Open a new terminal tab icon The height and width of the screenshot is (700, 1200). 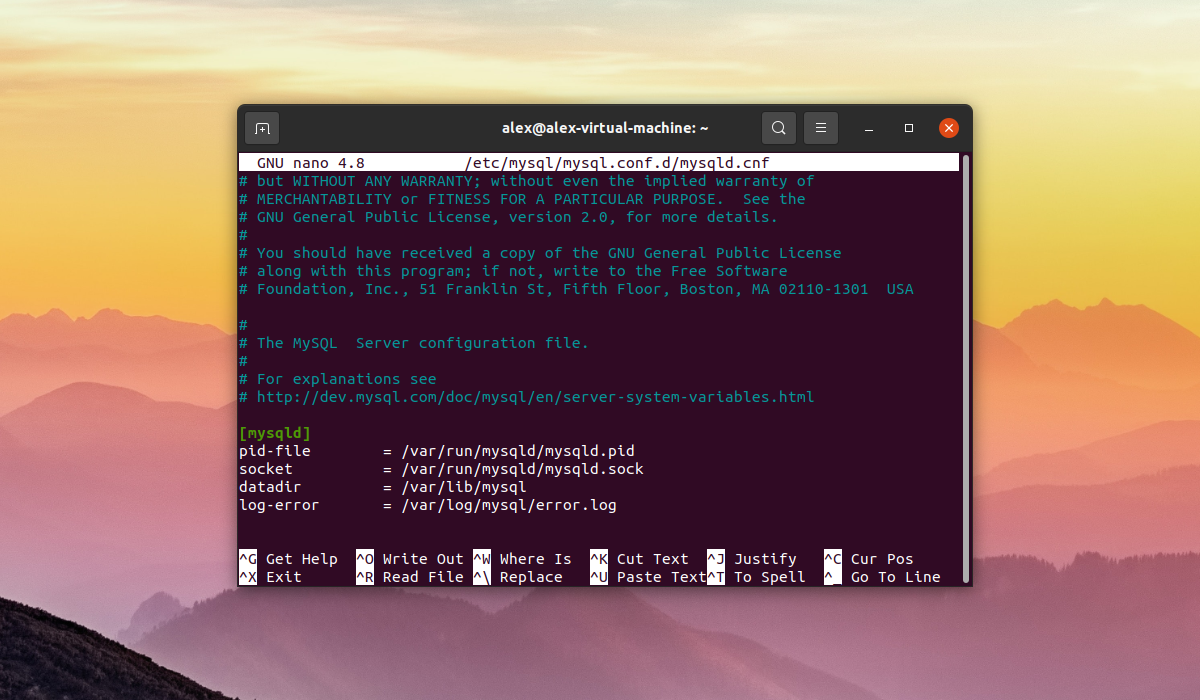(262, 128)
